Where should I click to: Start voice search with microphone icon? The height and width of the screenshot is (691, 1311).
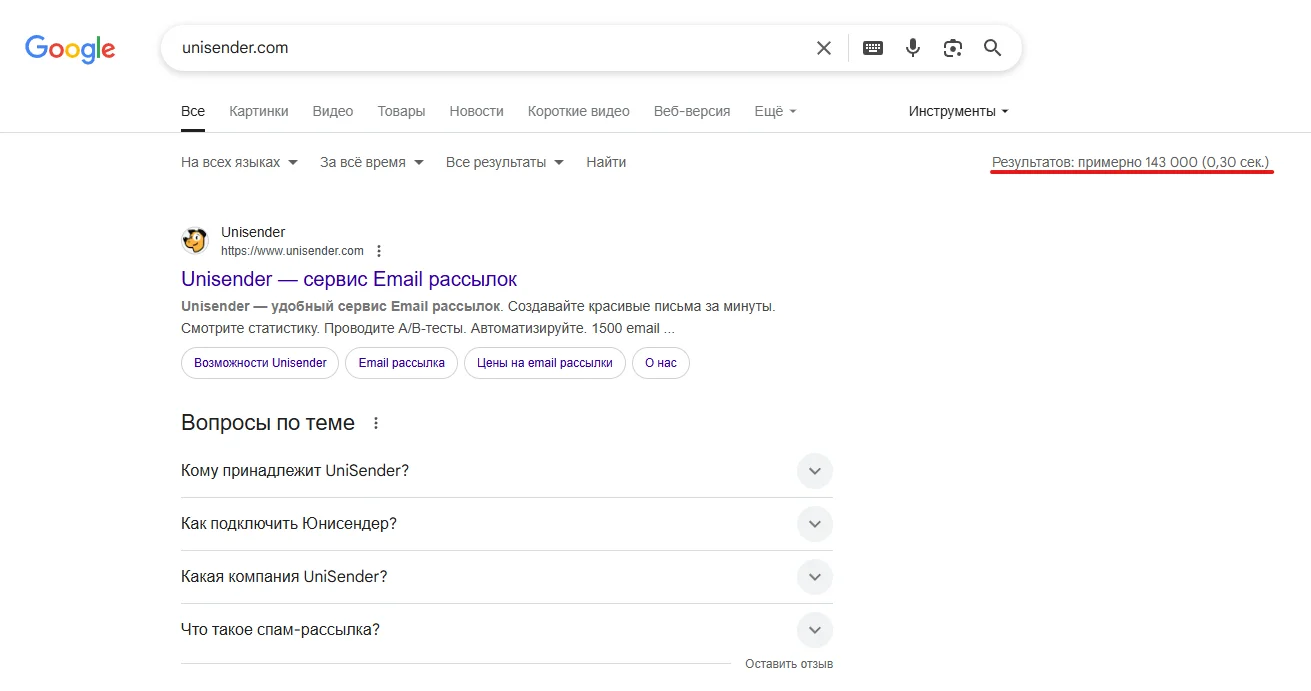point(913,48)
